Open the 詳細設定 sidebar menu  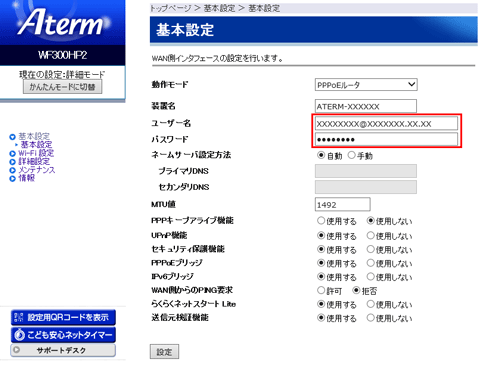pyautogui.click(x=34, y=162)
